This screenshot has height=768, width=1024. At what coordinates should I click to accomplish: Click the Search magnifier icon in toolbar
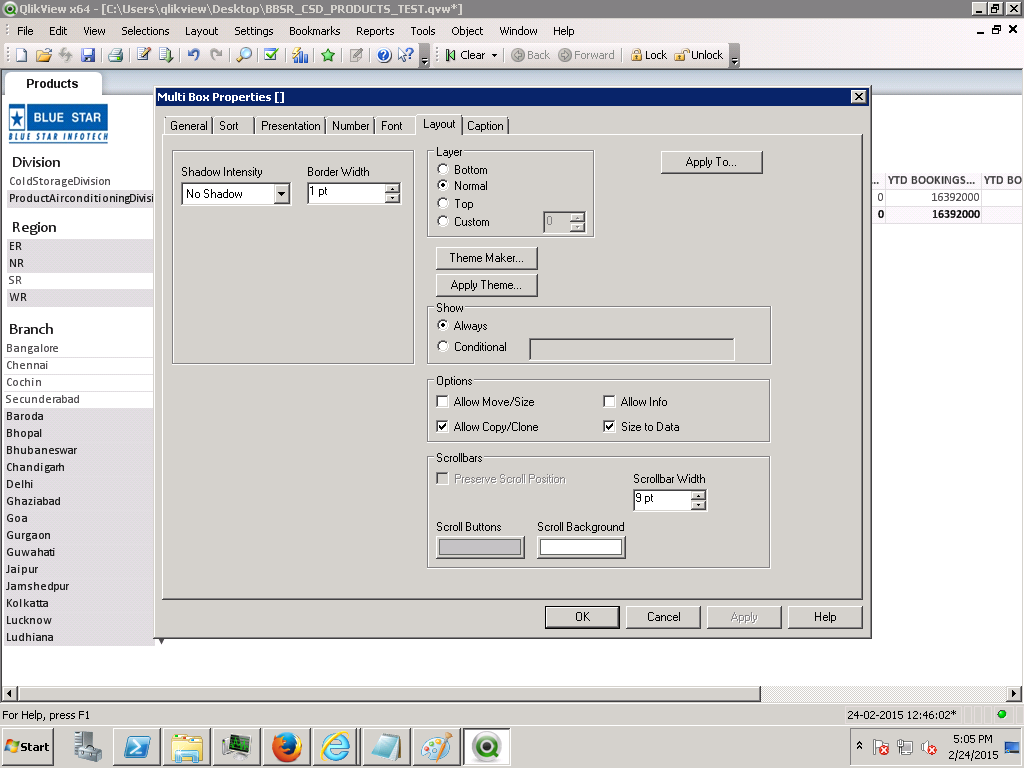244,56
